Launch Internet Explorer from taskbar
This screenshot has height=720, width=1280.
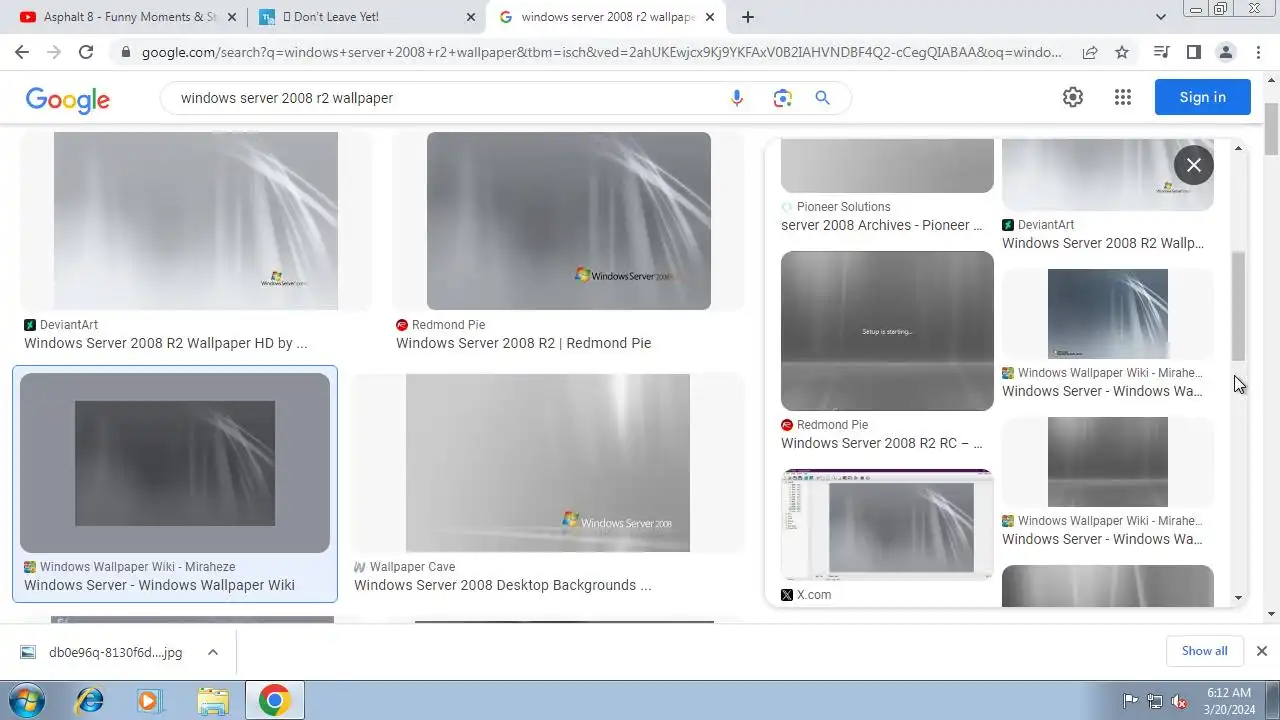[x=89, y=701]
